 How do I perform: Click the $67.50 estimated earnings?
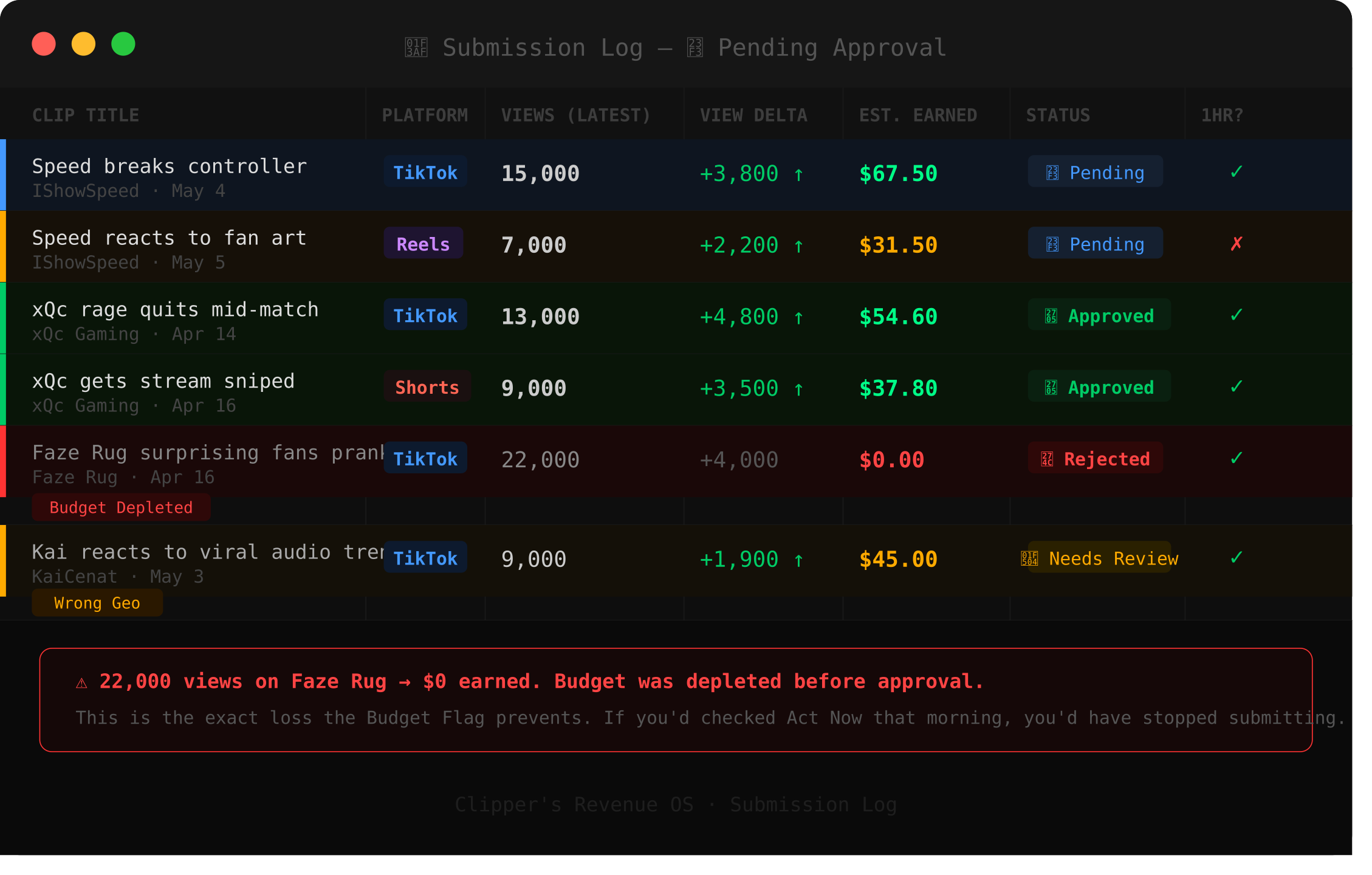point(898,174)
